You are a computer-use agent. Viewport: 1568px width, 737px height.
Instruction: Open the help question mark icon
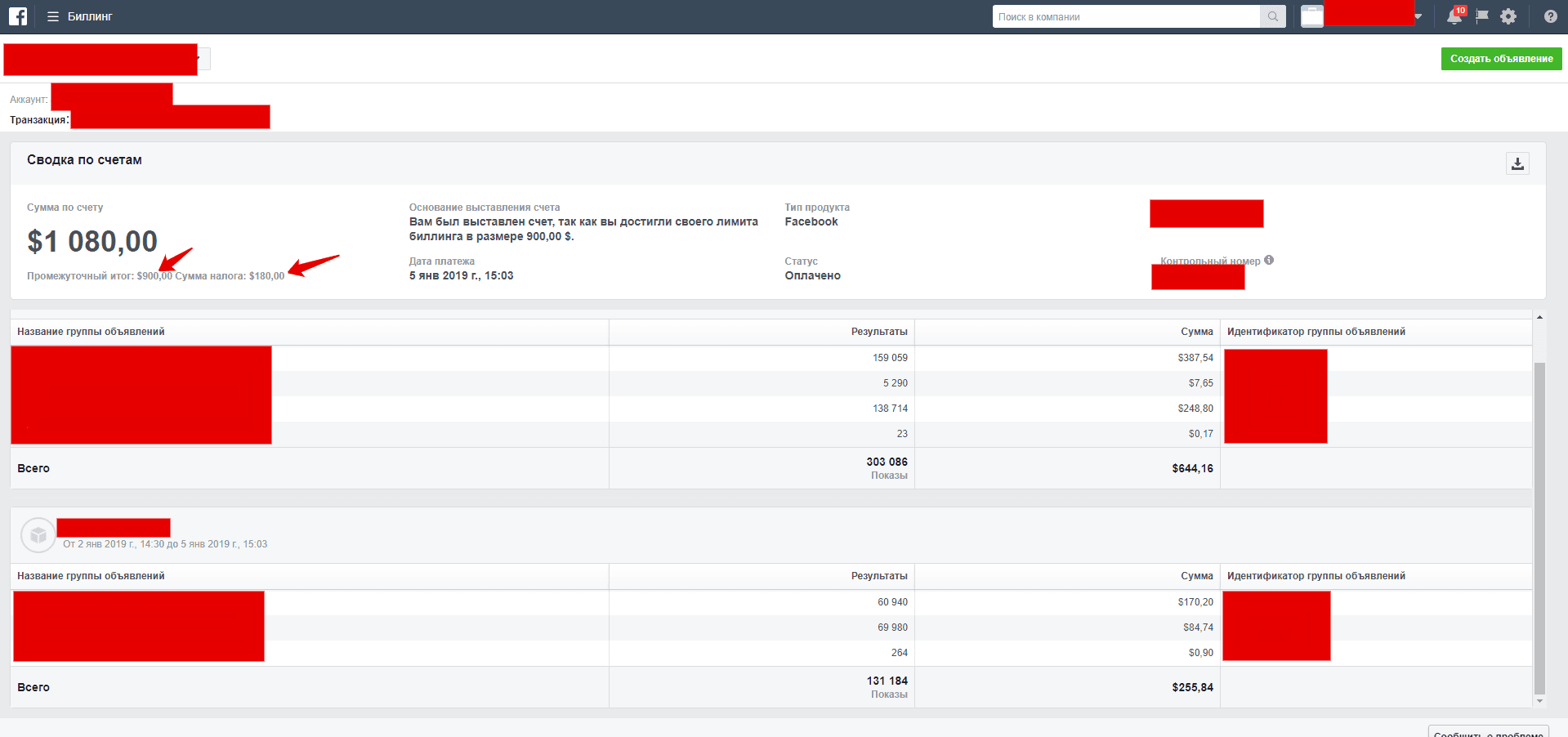(x=1550, y=16)
